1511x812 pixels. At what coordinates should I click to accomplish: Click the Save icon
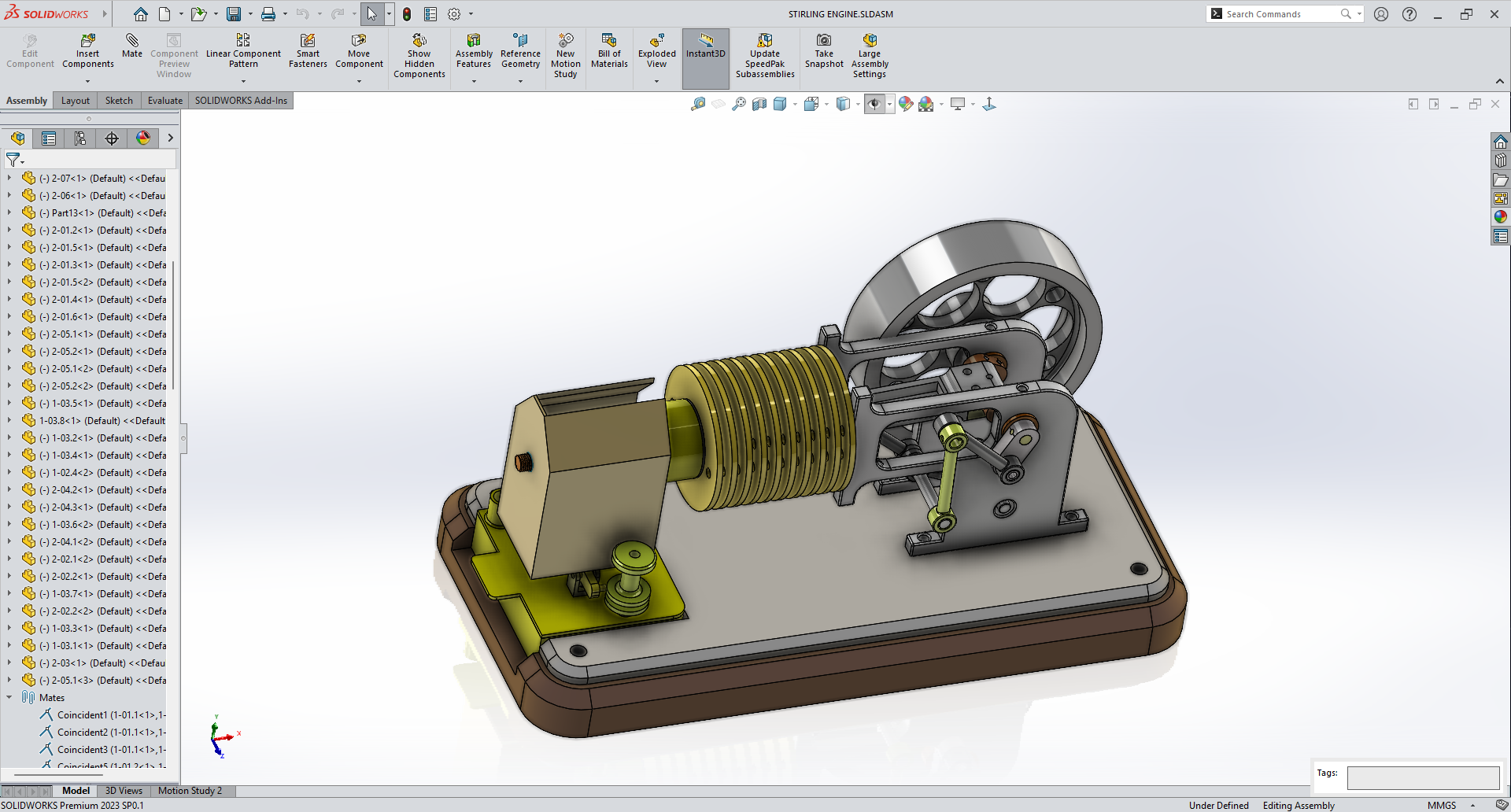[234, 14]
